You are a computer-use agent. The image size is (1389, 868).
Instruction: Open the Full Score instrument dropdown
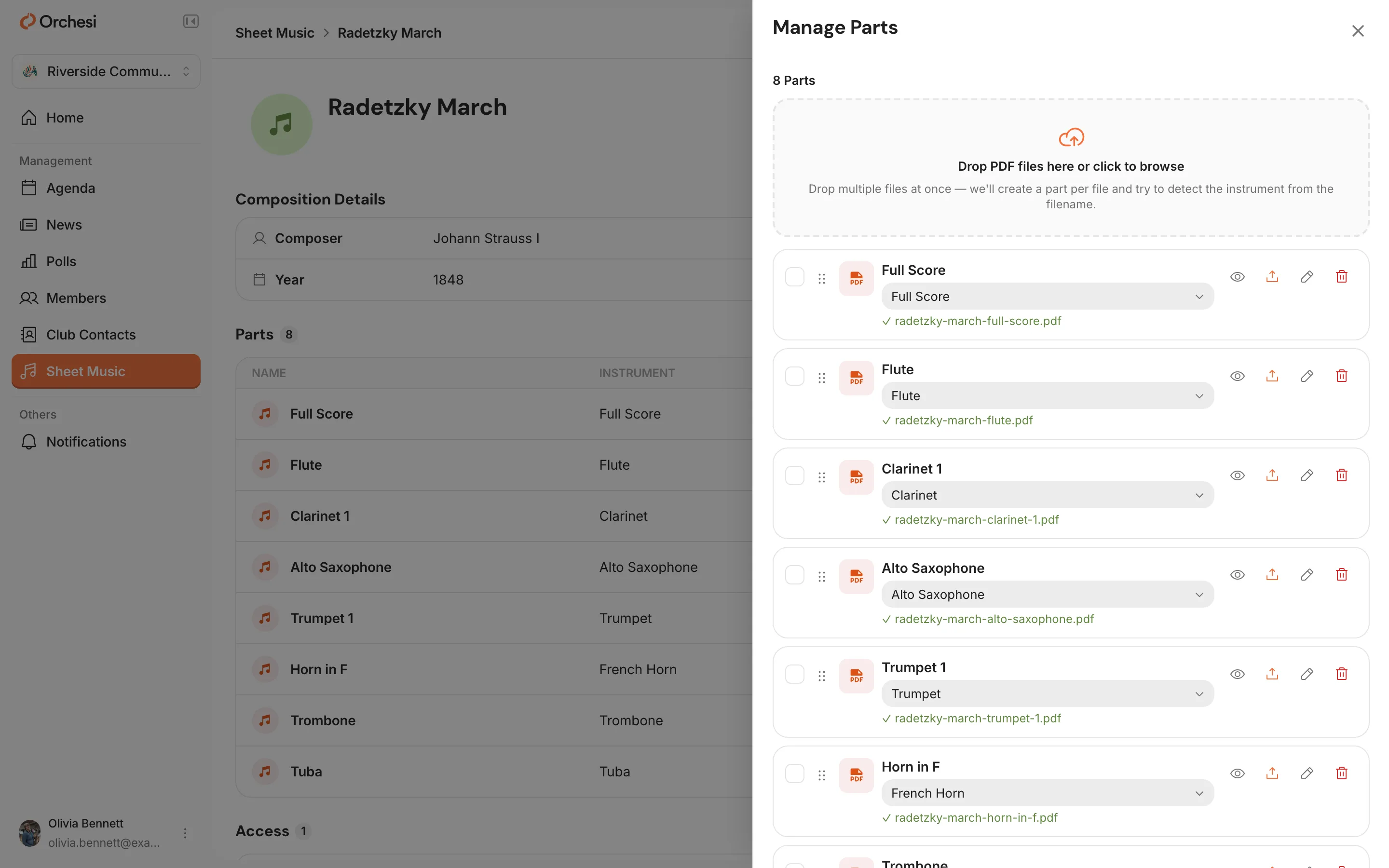click(1048, 296)
